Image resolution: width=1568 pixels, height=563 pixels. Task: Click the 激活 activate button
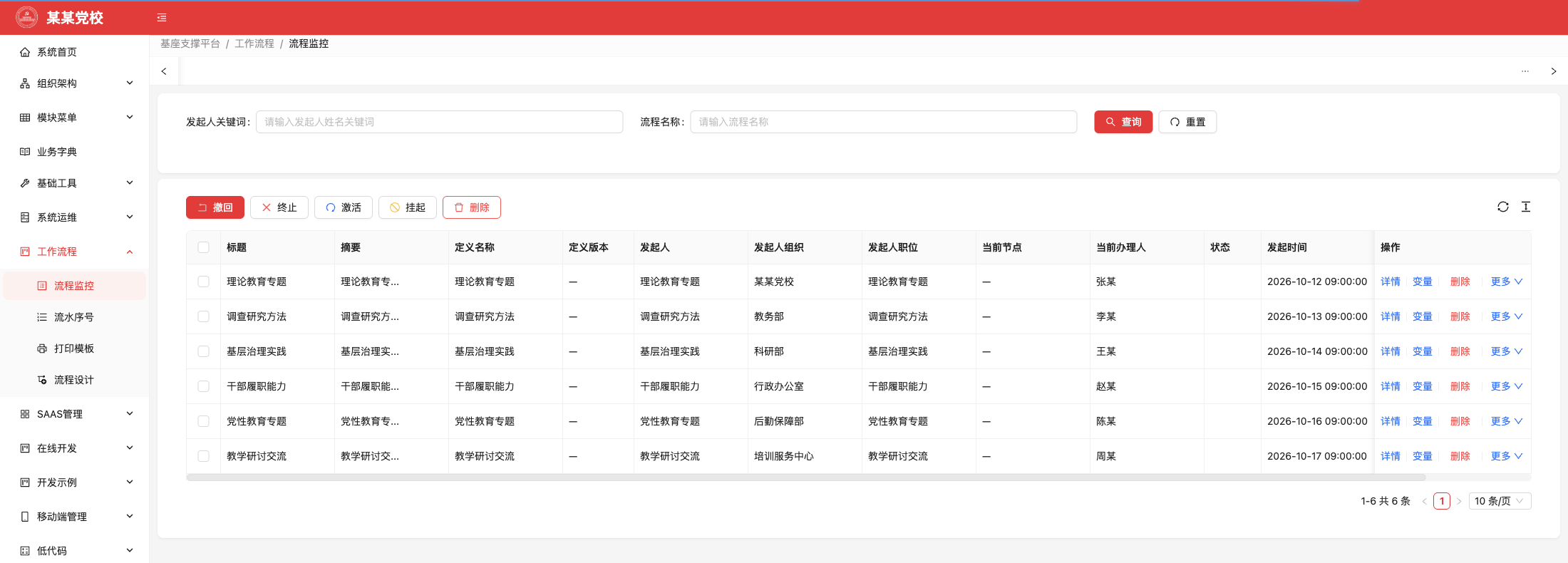point(344,207)
